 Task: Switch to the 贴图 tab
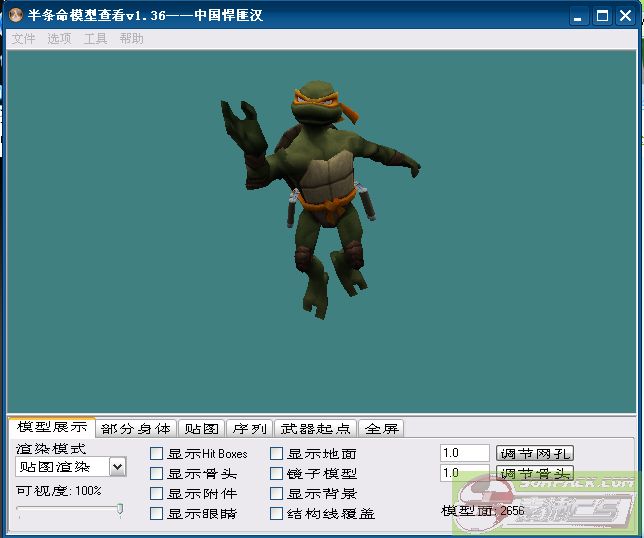[202, 429]
